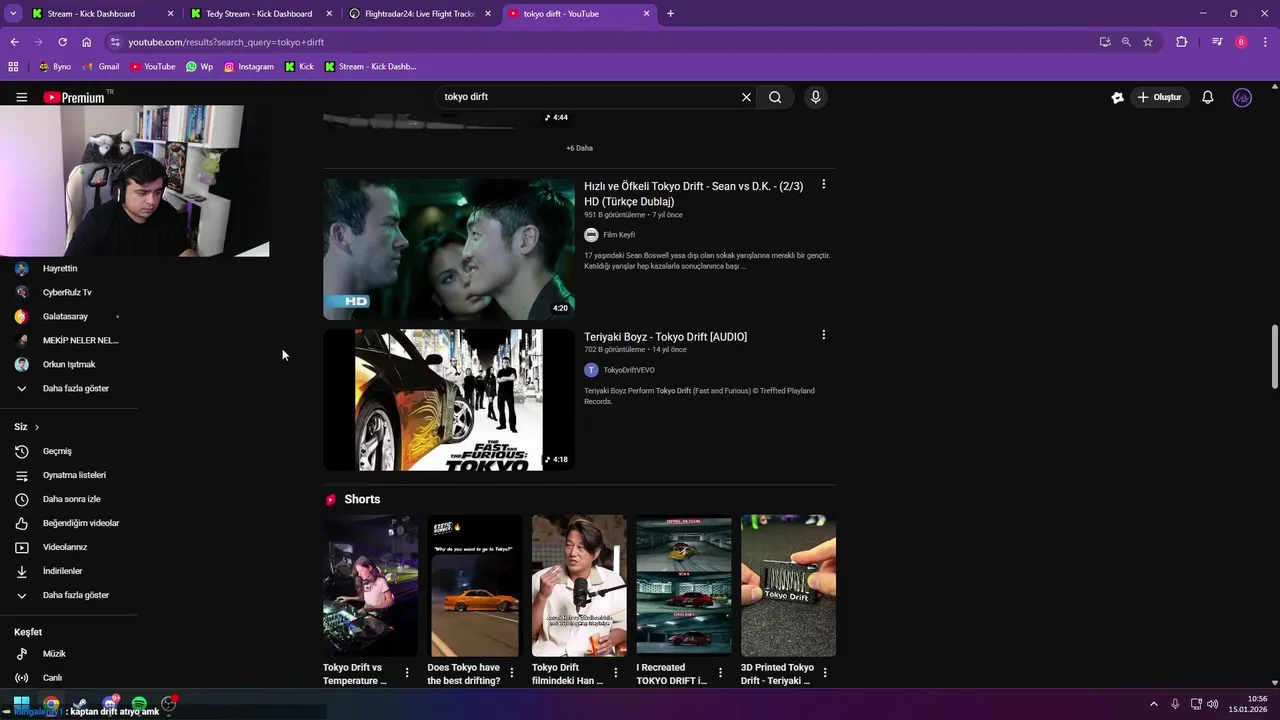
Task: Show hidden system tray icons
Action: (x=1153, y=704)
